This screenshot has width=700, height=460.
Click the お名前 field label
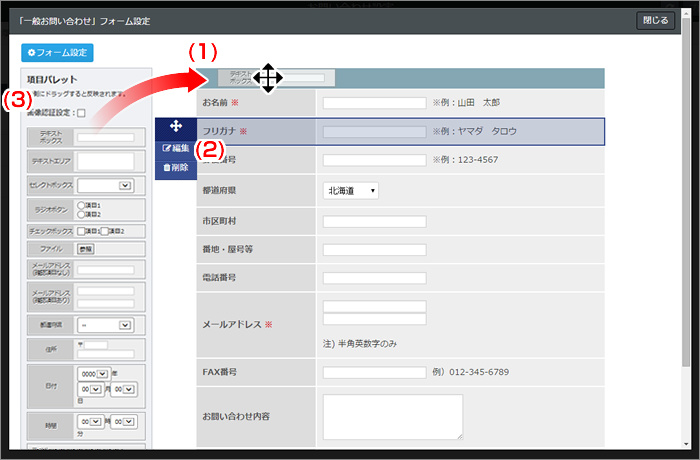pos(215,103)
